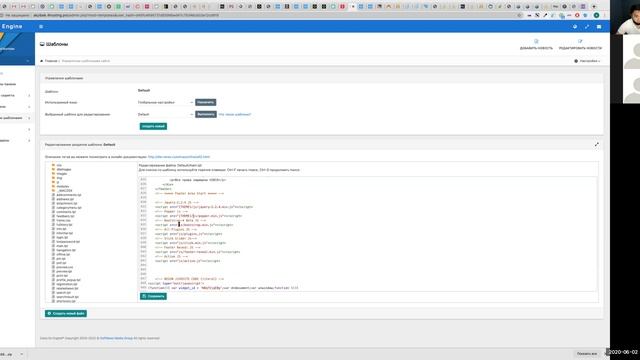Open the Default template selection dropdown

click(165, 114)
